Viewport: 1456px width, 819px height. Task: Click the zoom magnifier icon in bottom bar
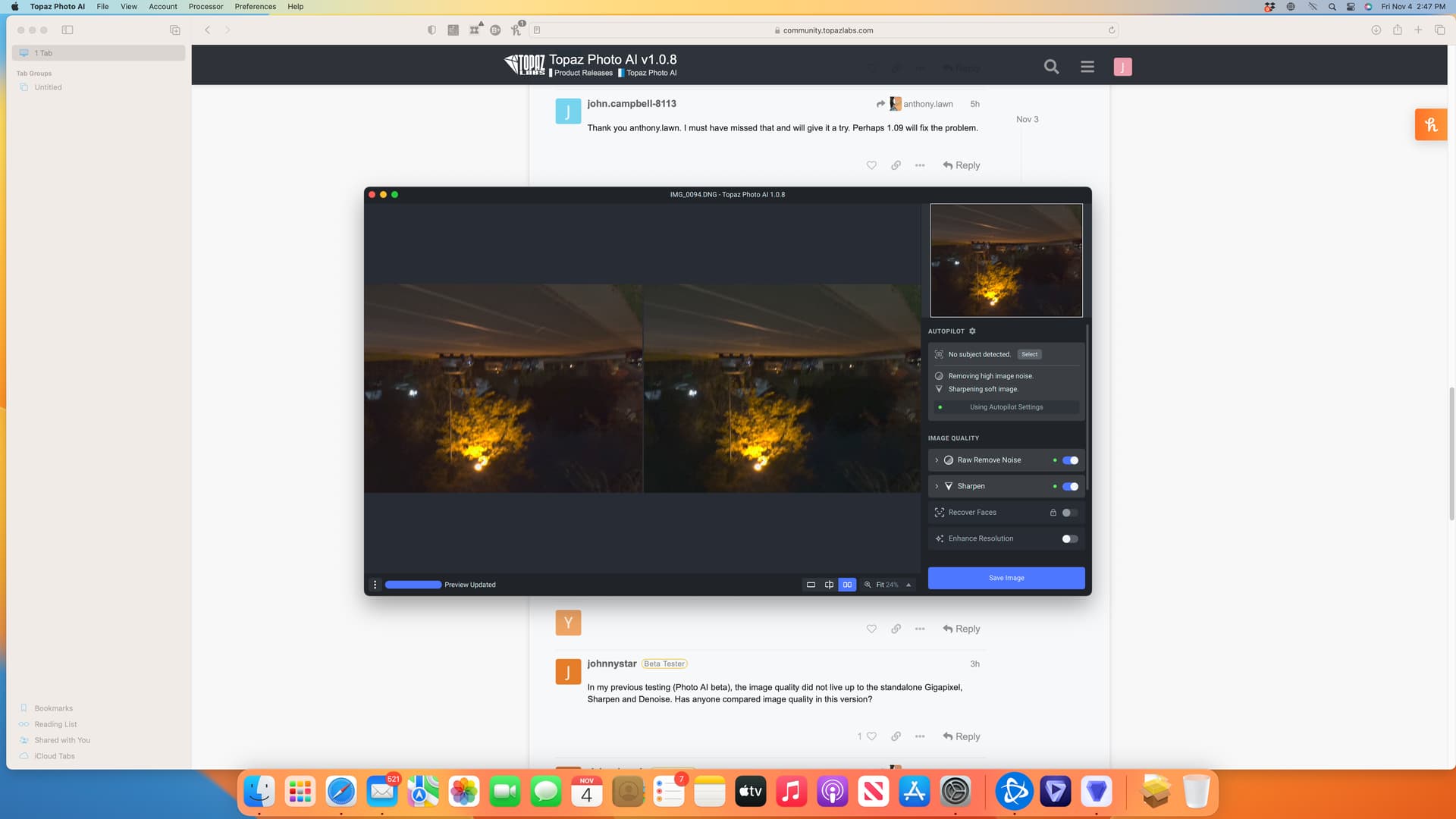[x=868, y=585]
